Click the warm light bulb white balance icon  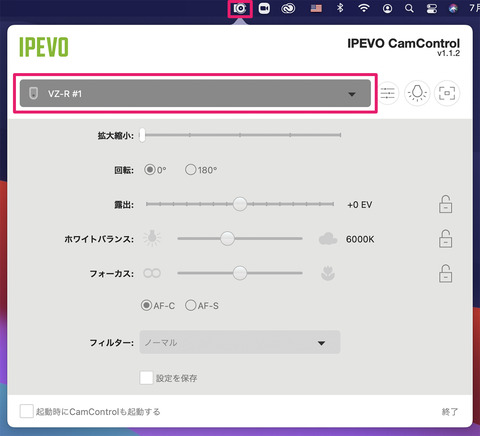152,238
